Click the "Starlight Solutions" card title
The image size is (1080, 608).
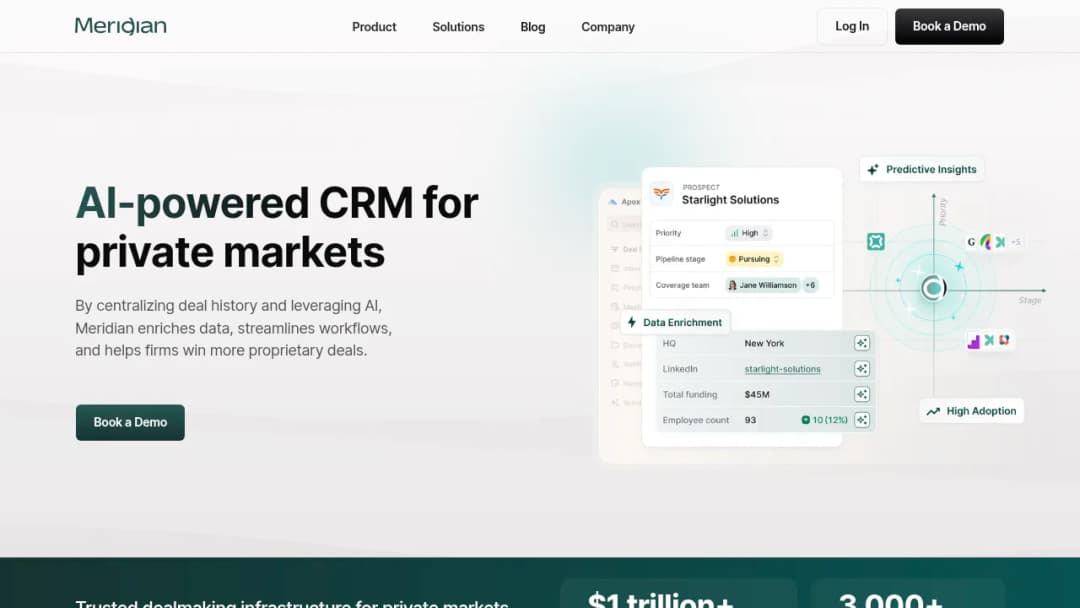point(730,200)
